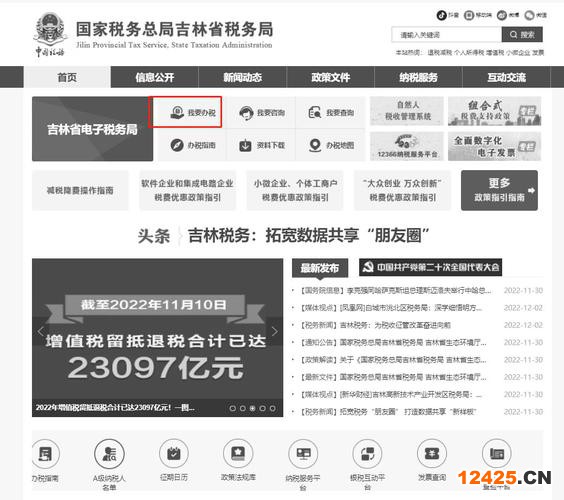Switch to the 信息公开 navigation tab
The image size is (564, 500).
pos(155,77)
